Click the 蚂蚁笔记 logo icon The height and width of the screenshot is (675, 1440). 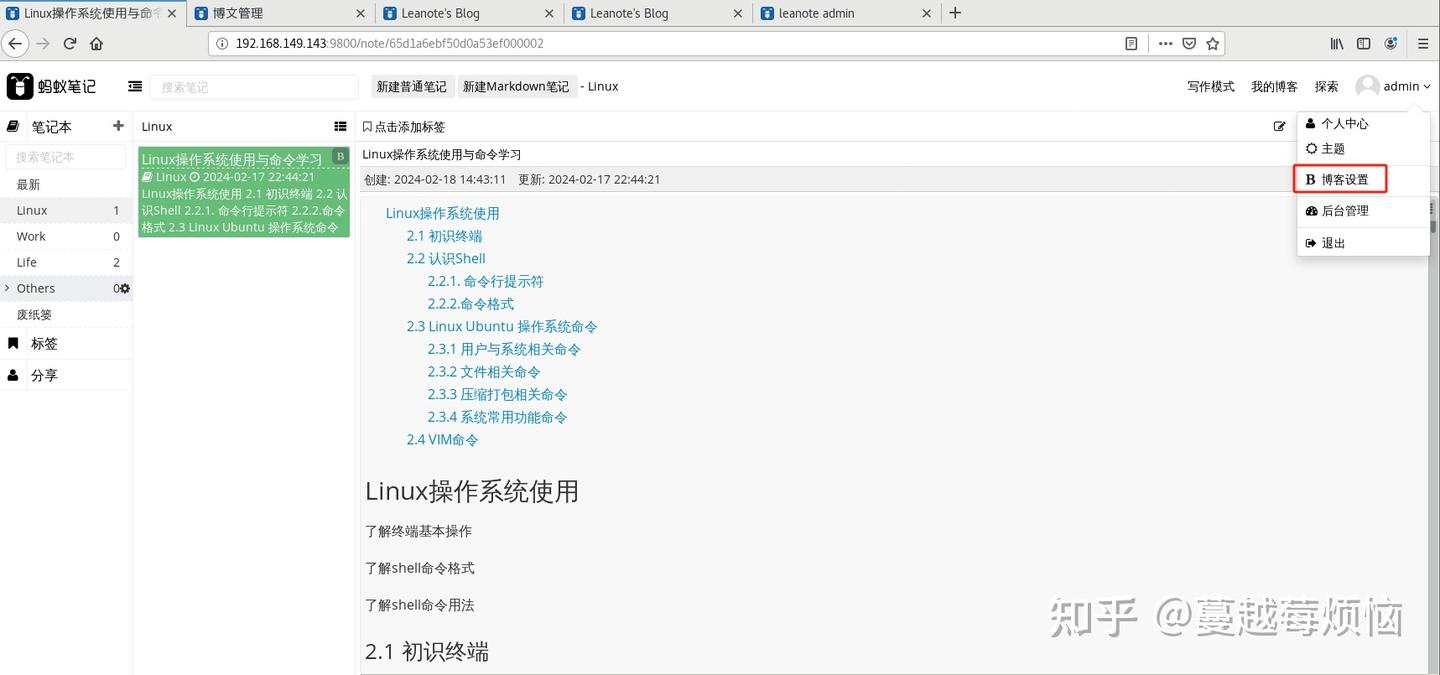[x=20, y=86]
